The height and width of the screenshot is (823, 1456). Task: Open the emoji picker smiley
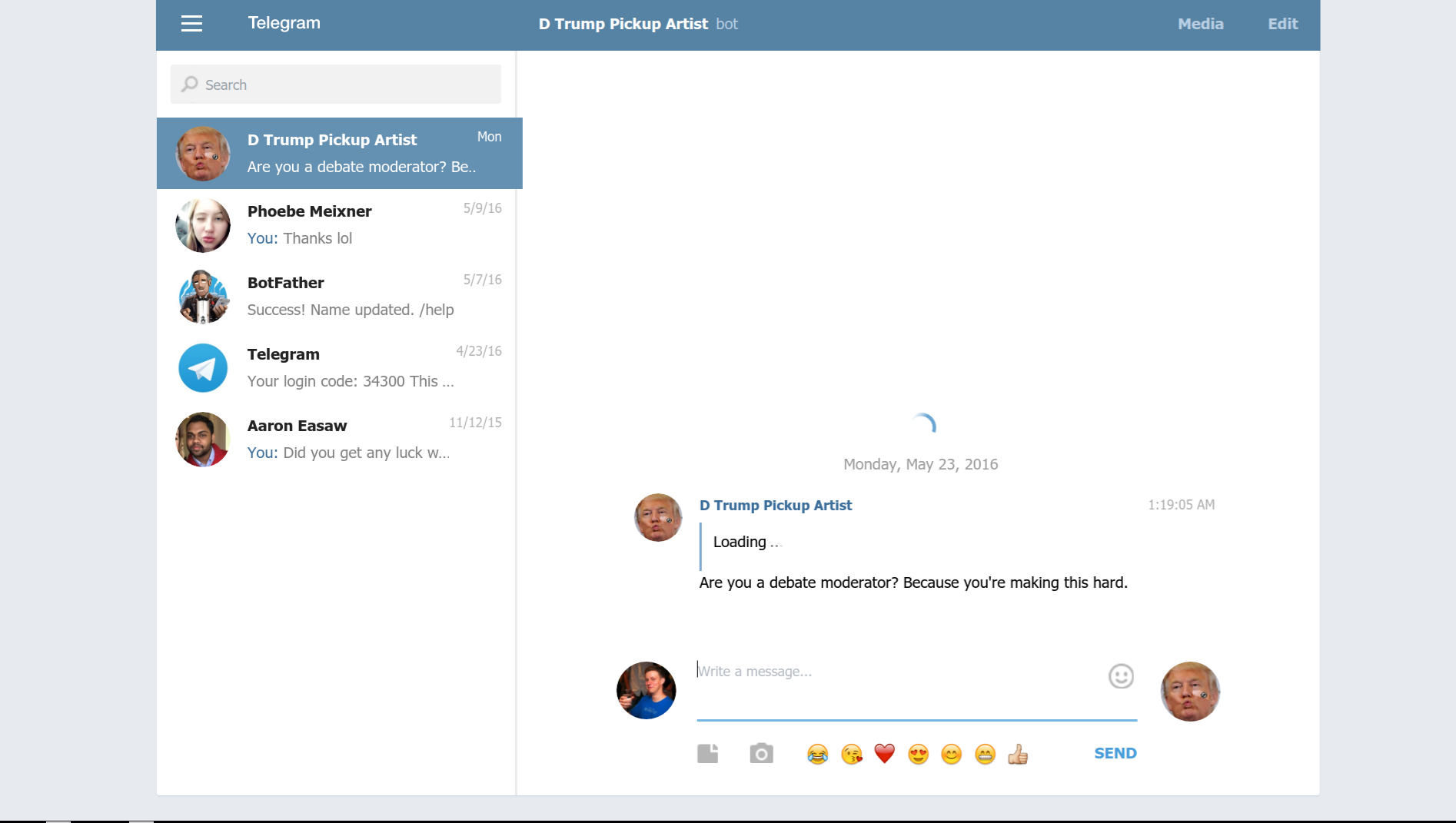tap(1121, 676)
